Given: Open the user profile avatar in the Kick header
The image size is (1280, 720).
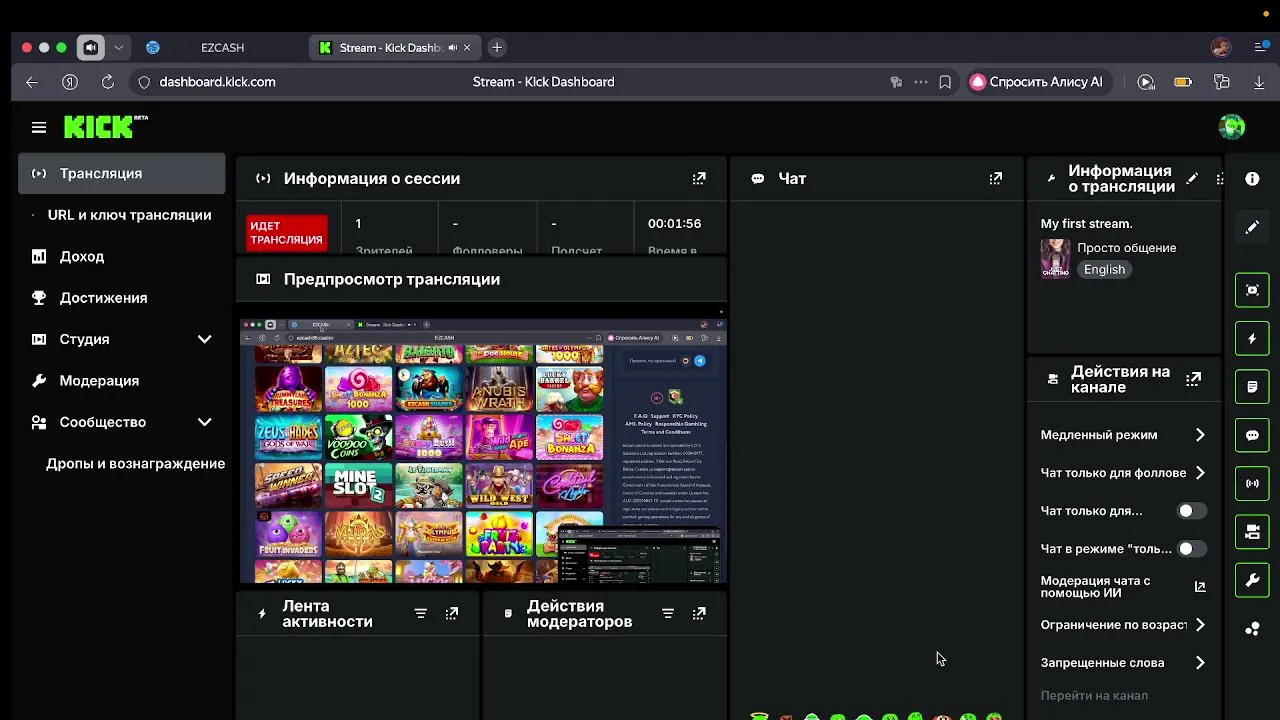Looking at the screenshot, I should point(1232,127).
